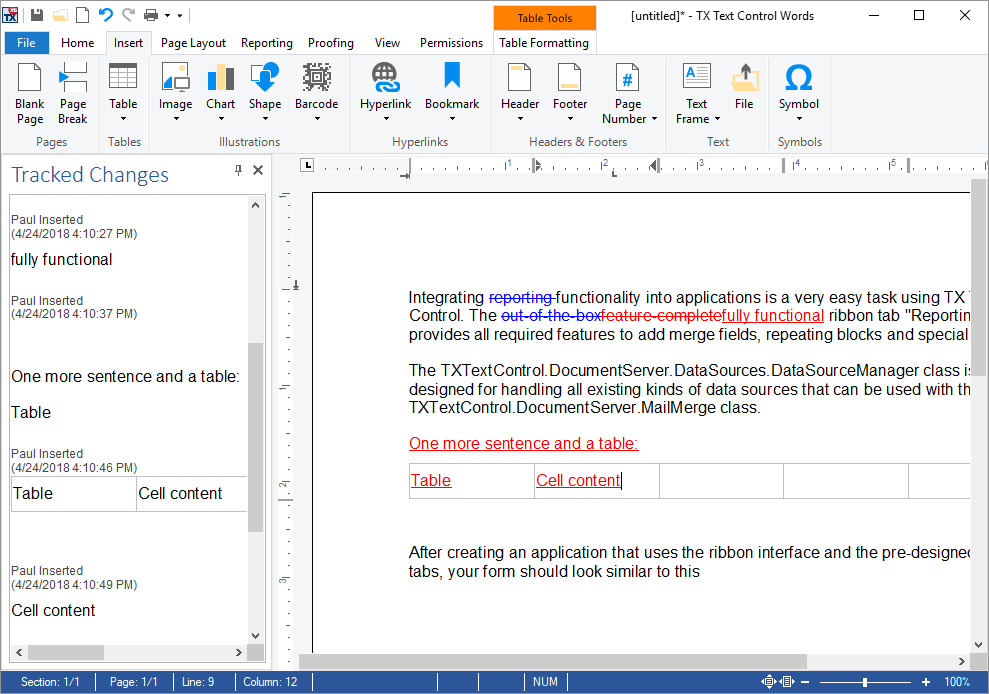The width and height of the screenshot is (989, 694).
Task: Undo the last action
Action: [x=105, y=15]
